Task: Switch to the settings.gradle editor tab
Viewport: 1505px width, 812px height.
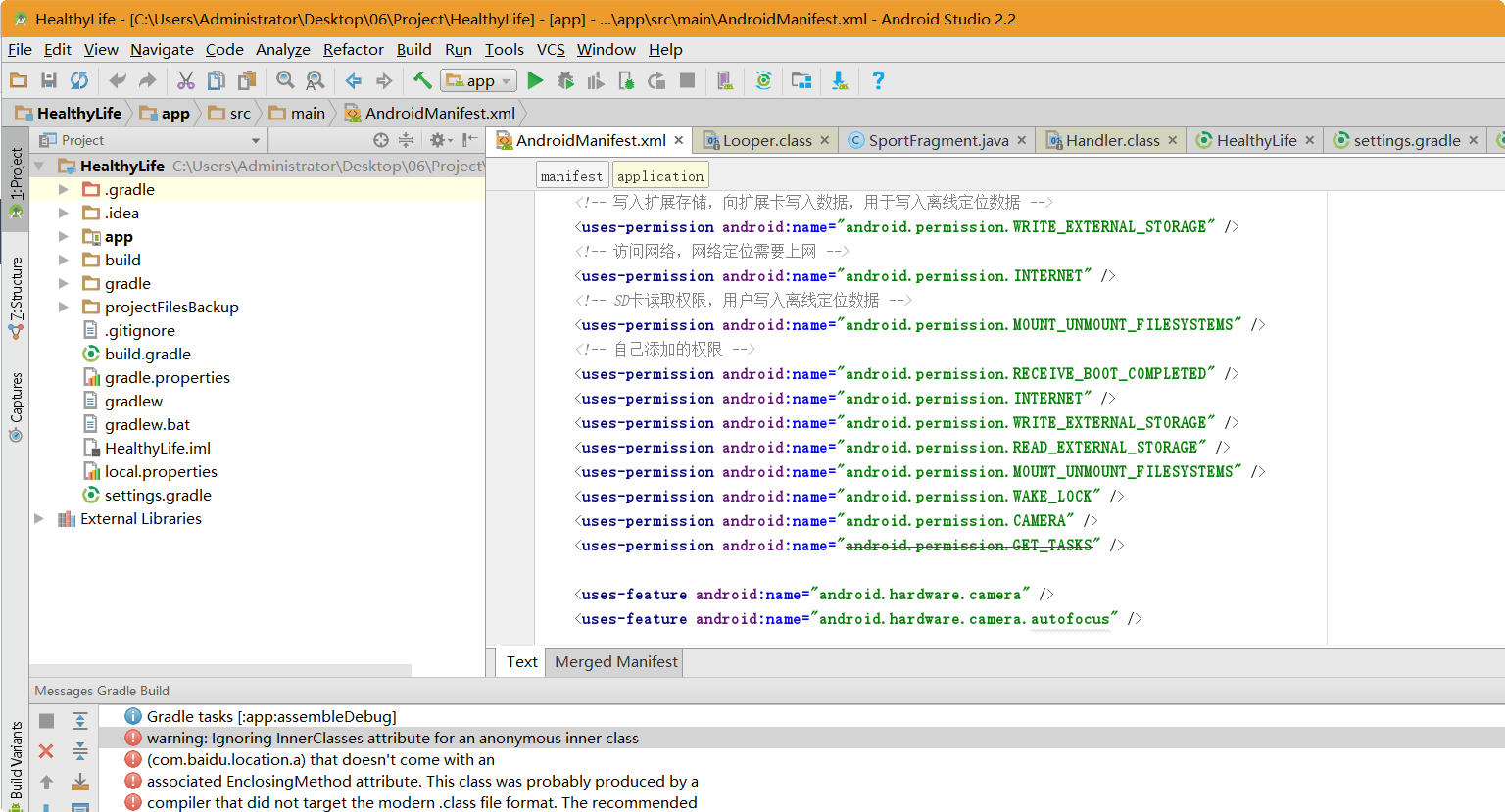Action: [1406, 140]
